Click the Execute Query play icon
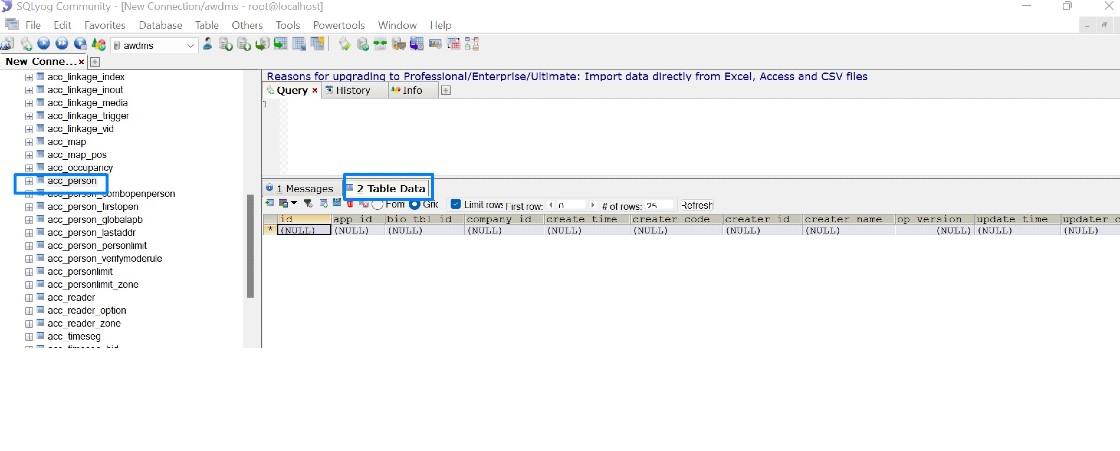This screenshot has height=451, width=1120. coord(43,44)
